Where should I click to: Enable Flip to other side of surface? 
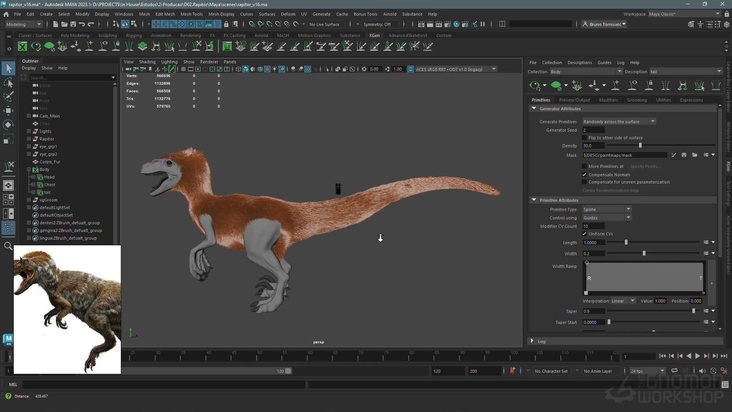click(x=584, y=138)
